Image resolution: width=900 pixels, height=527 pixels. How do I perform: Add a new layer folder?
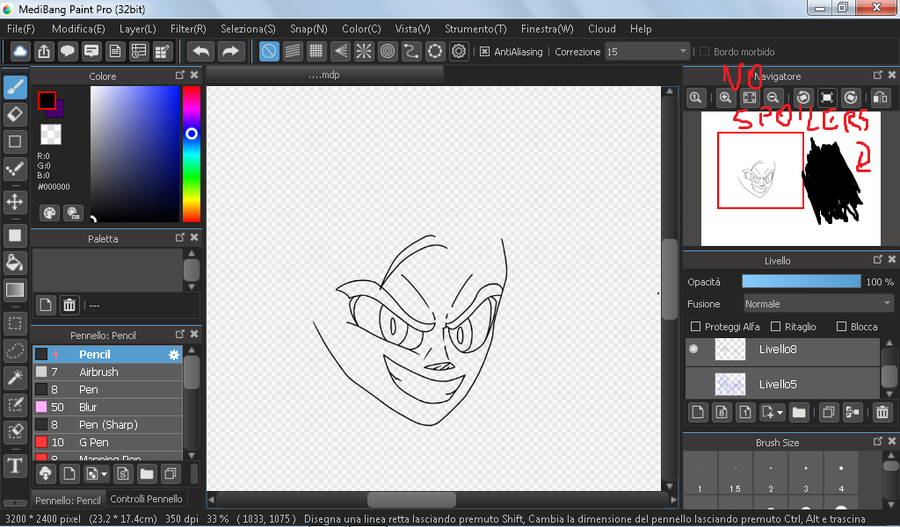pos(798,412)
